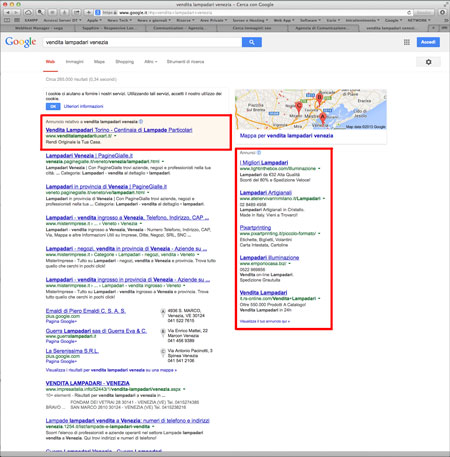This screenshot has height=457, width=450.
Task: Open 'Lampadari Illuminazione' ad
Action: point(269,258)
